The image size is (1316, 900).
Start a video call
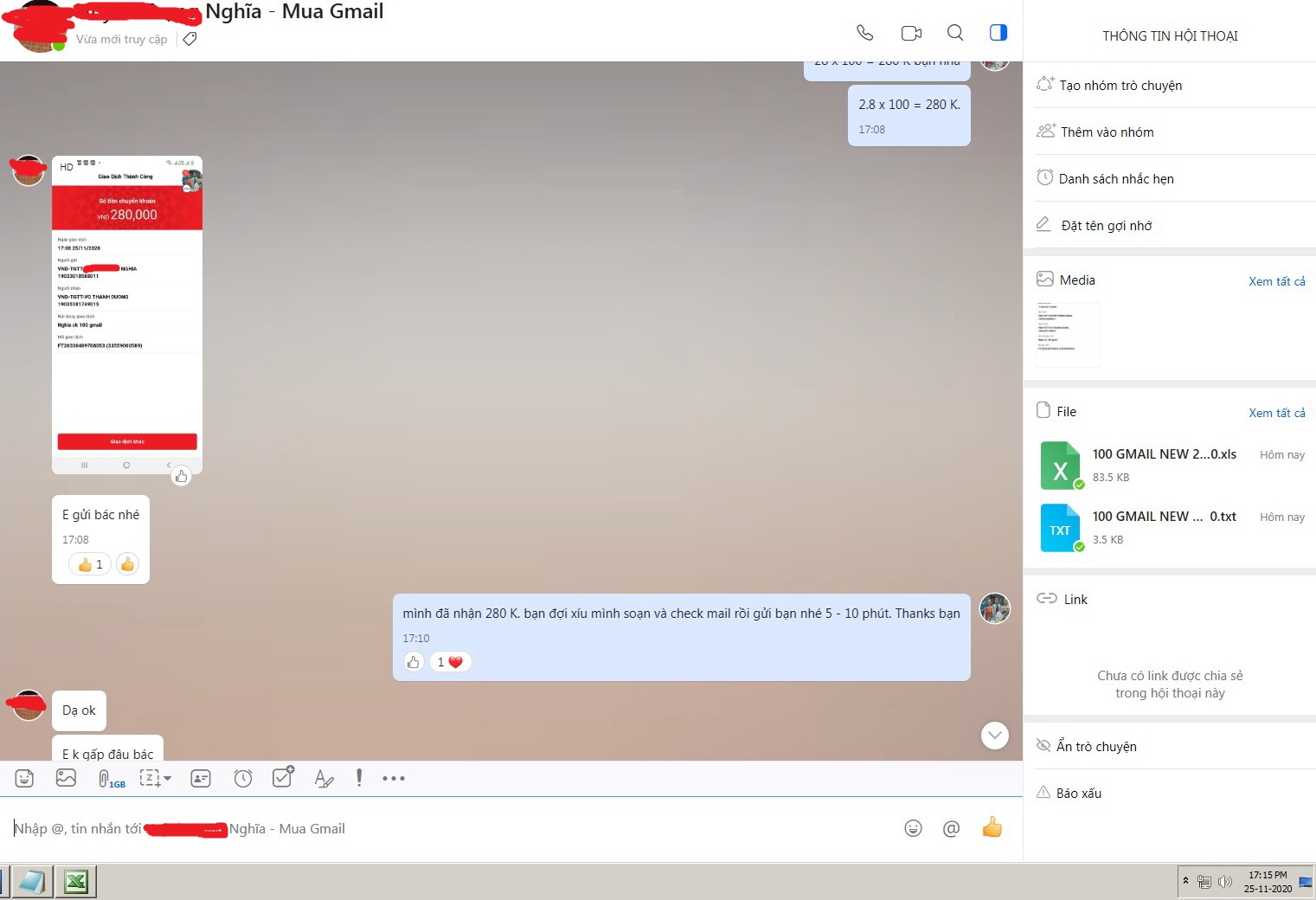point(911,33)
